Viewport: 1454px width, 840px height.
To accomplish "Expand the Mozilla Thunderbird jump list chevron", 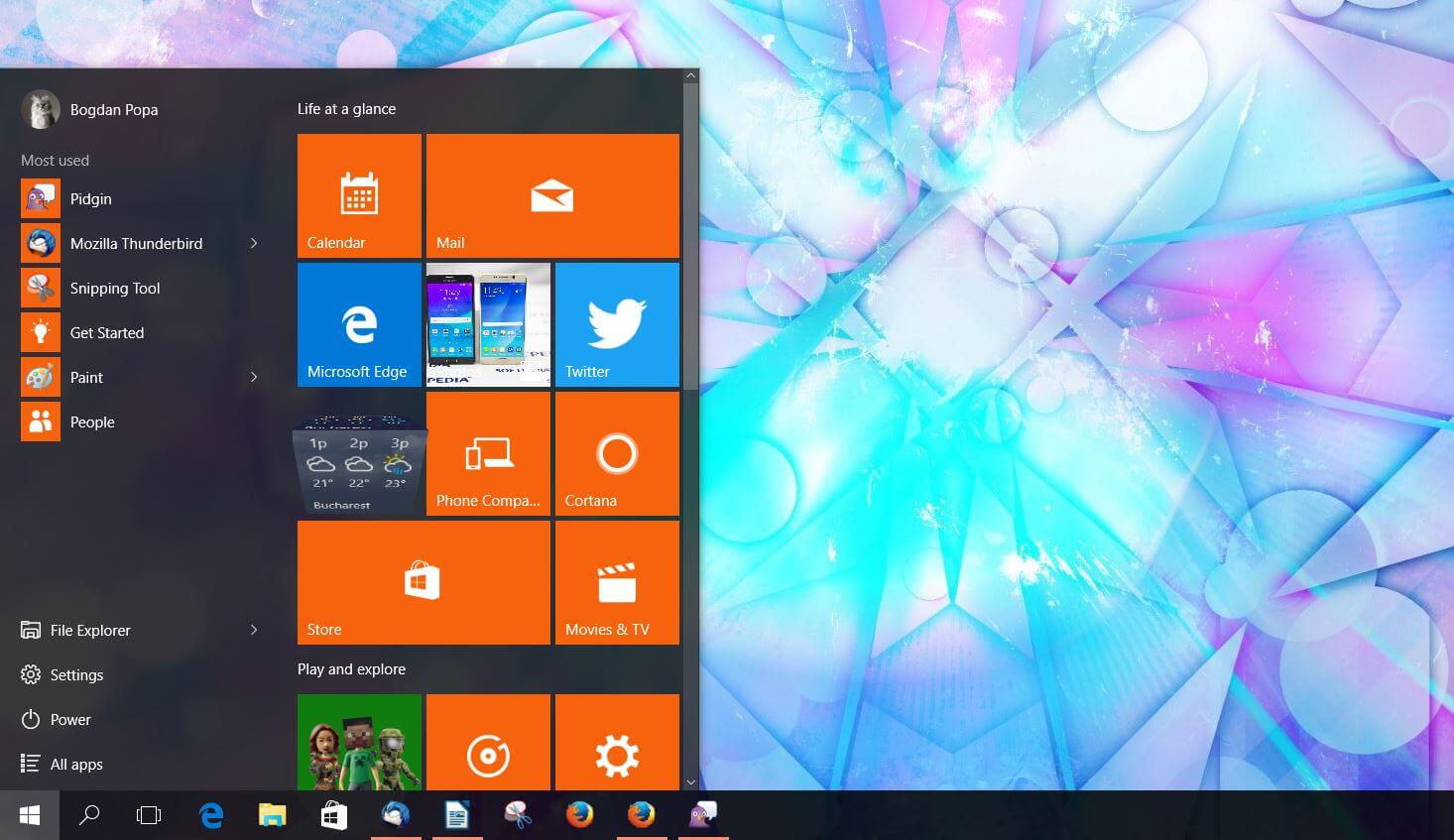I will pyautogui.click(x=255, y=243).
